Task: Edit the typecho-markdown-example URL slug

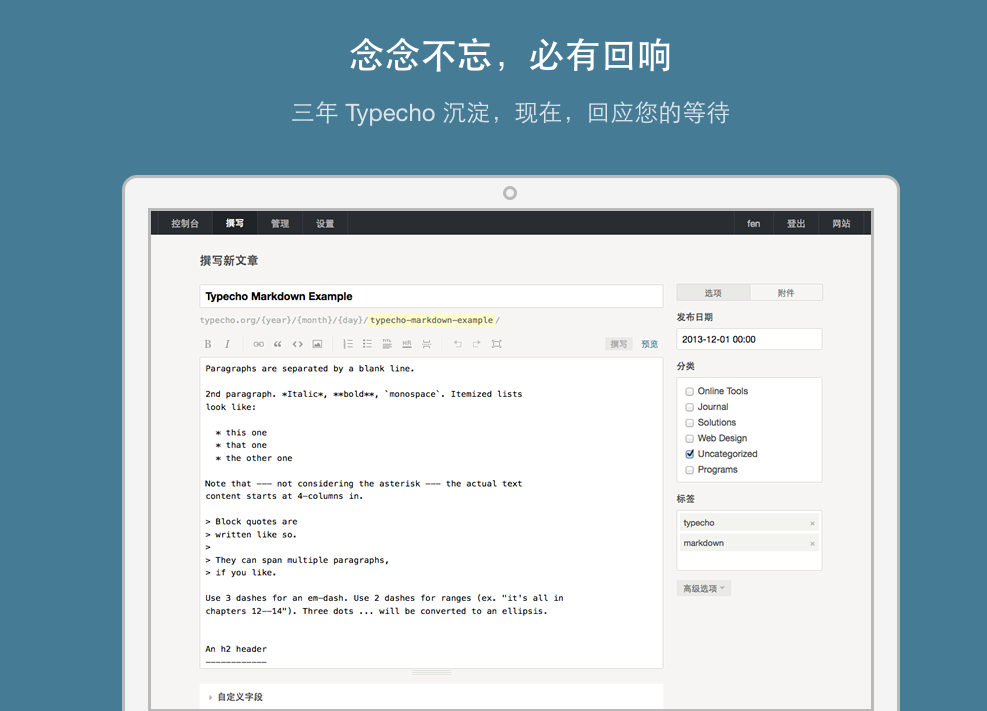Action: point(432,320)
